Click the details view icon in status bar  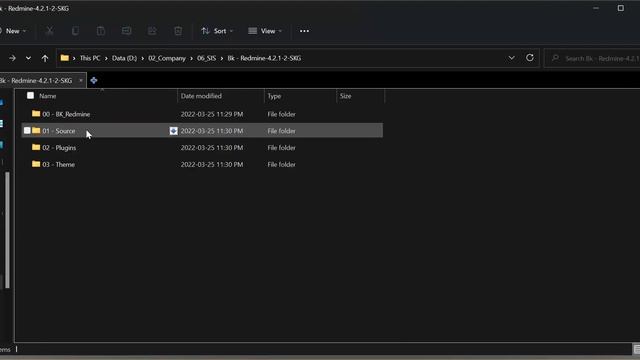click(636, 349)
